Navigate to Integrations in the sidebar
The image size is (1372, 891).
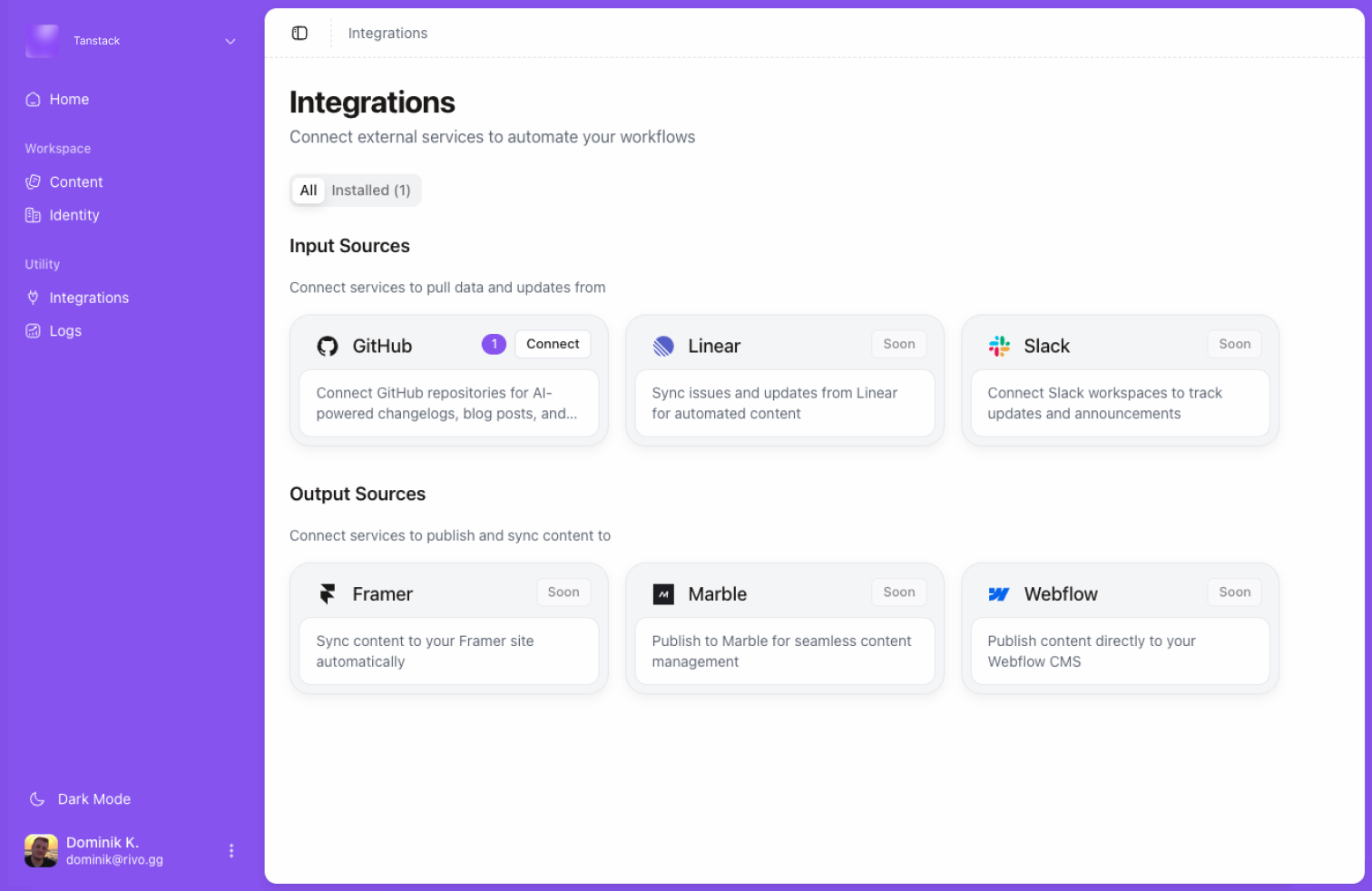[x=89, y=298]
